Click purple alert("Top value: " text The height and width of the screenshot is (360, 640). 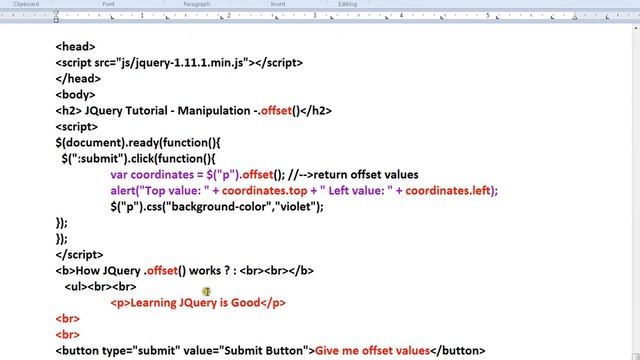[160, 191]
